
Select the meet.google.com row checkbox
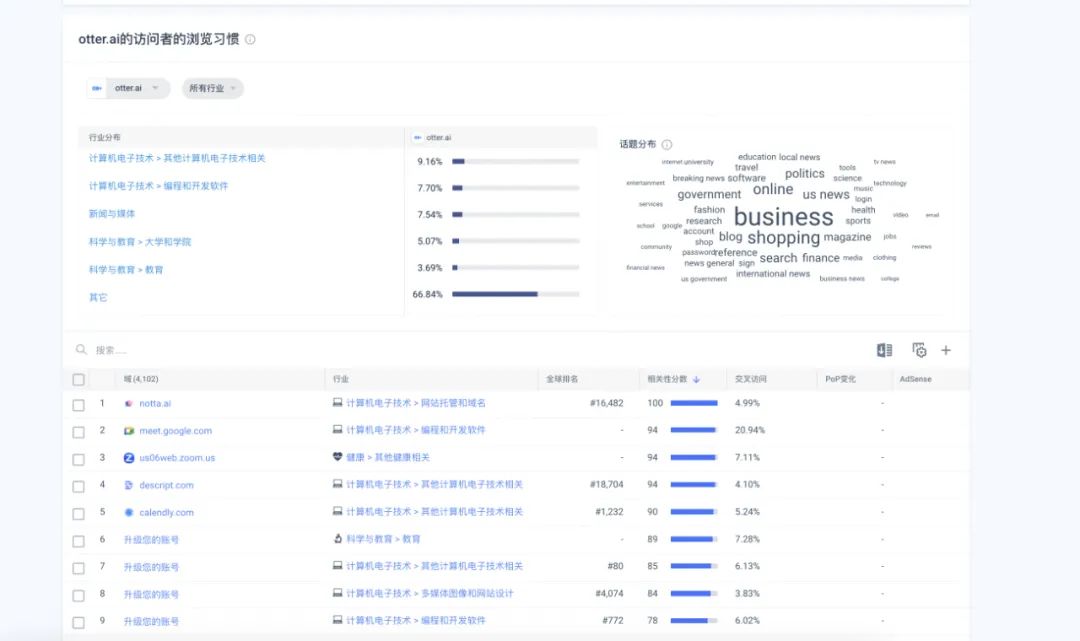click(x=79, y=432)
